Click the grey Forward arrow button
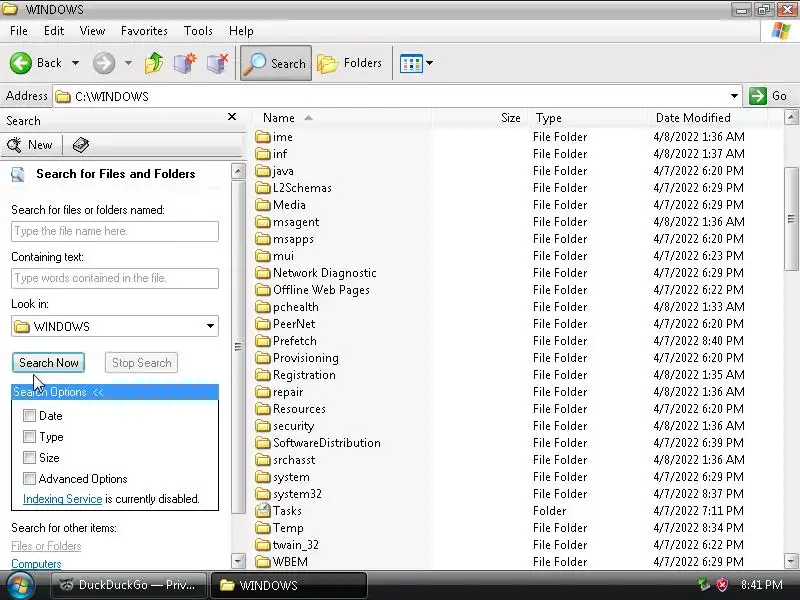The image size is (800, 600). point(104,63)
